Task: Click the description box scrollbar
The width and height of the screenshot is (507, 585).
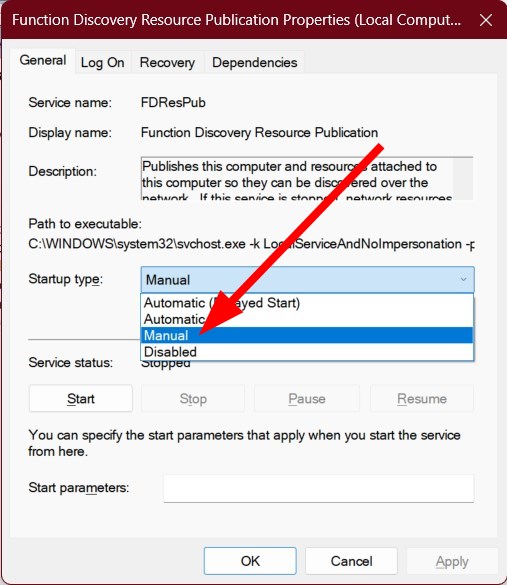Action: (x=463, y=178)
